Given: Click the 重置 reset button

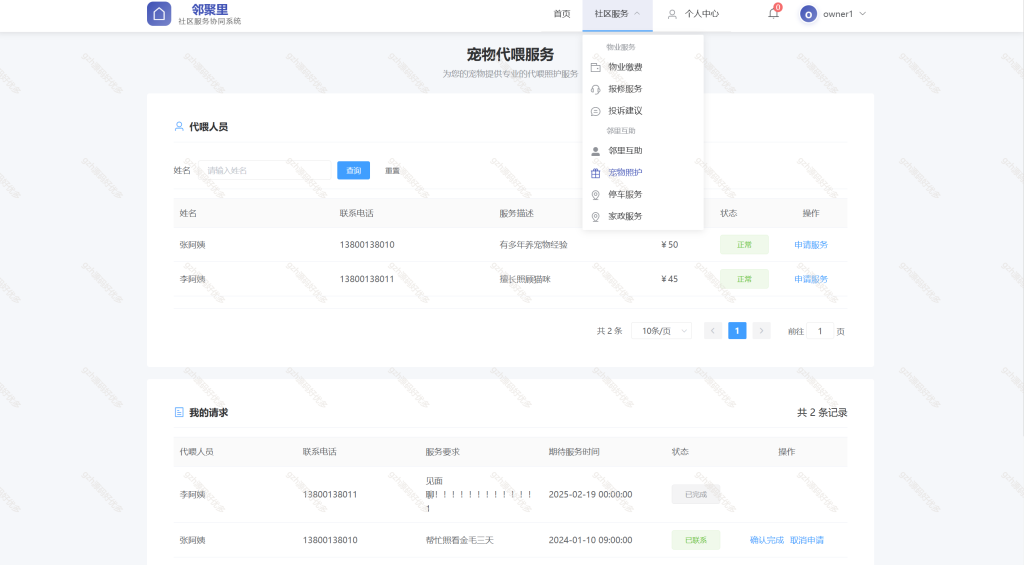Looking at the screenshot, I should pyautogui.click(x=392, y=170).
